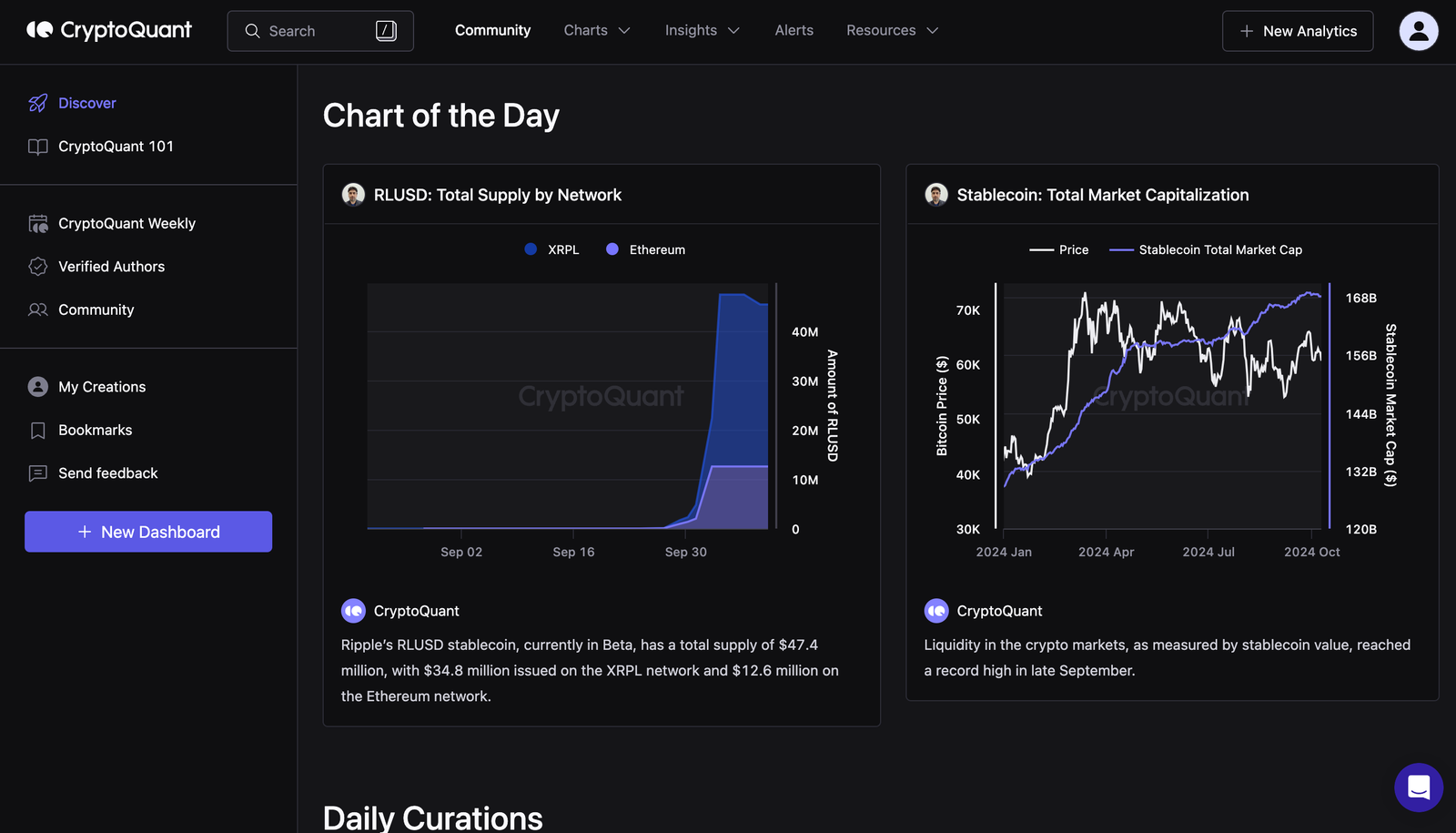Click the CryptoQuant 101 book icon
The width and height of the screenshot is (1456, 833).
[37, 147]
